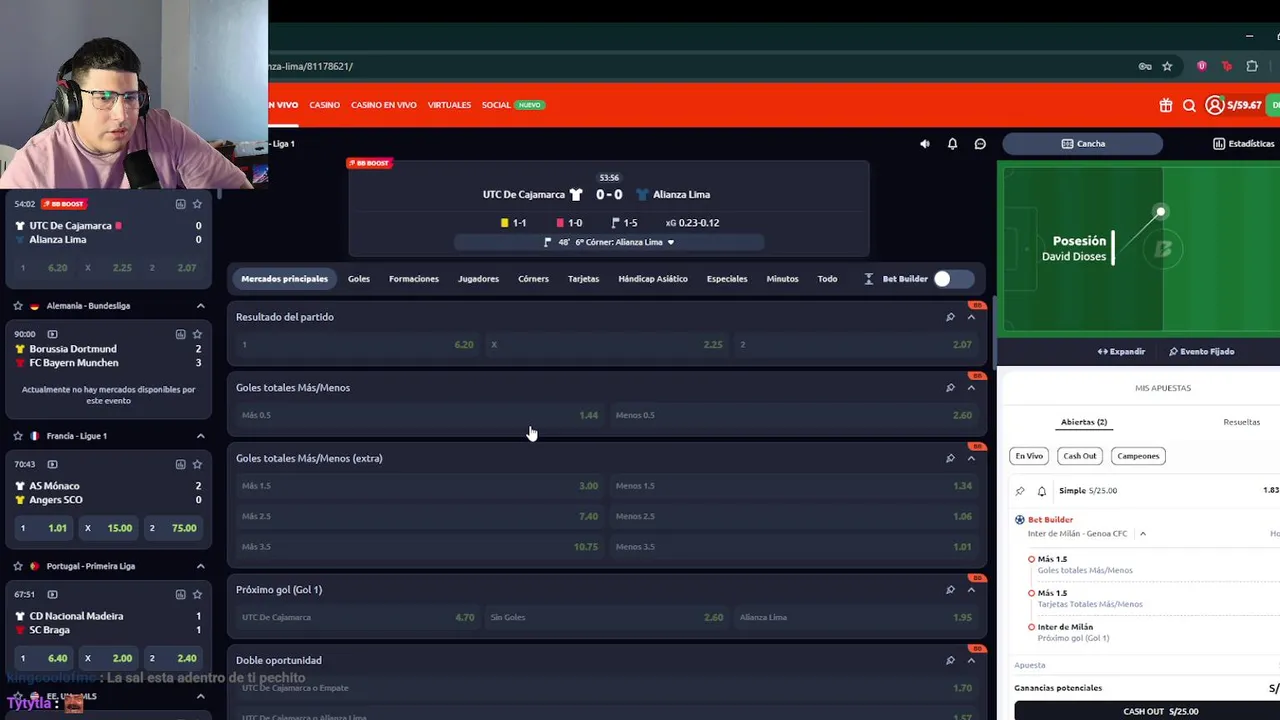Open the password key icon in address bar
This screenshot has height=720, width=1280.
(x=1145, y=66)
